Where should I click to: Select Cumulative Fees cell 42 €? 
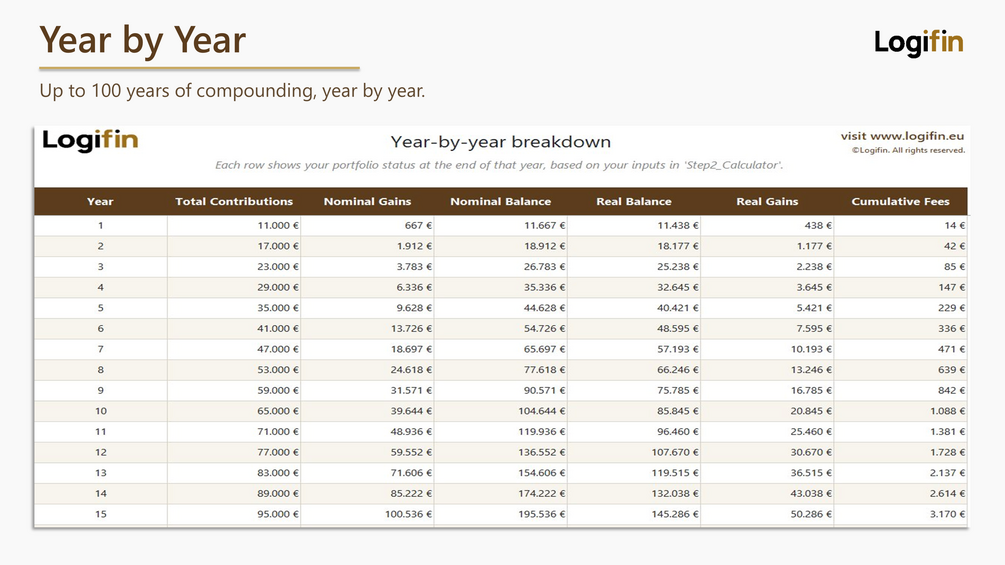click(x=901, y=246)
